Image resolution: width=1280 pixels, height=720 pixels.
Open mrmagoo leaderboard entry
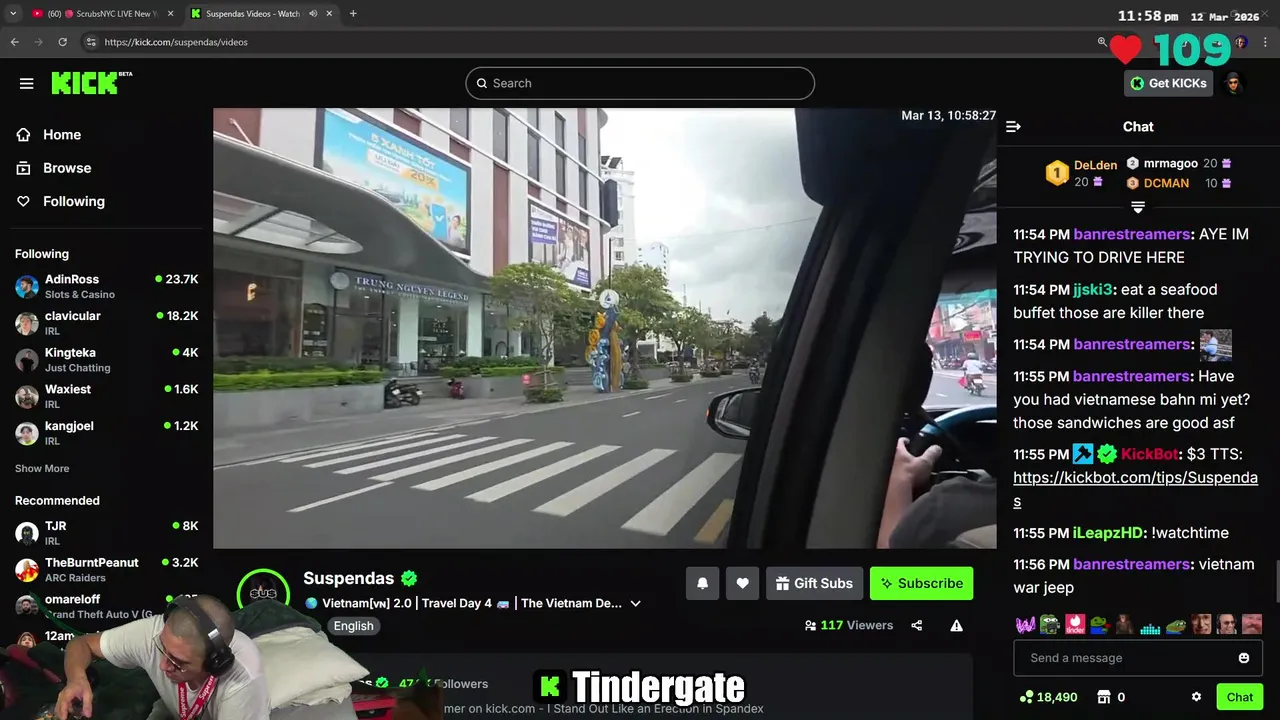coord(1178,164)
